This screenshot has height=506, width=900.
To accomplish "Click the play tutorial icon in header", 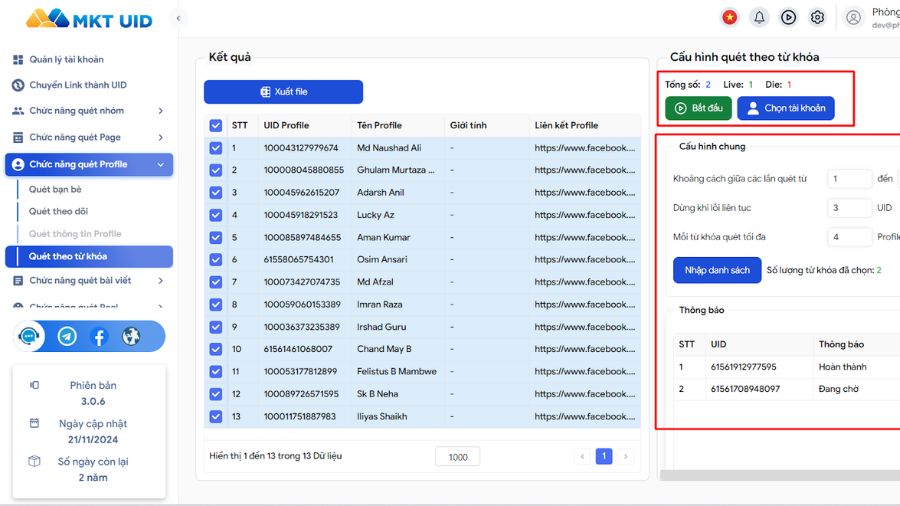I will coord(788,17).
